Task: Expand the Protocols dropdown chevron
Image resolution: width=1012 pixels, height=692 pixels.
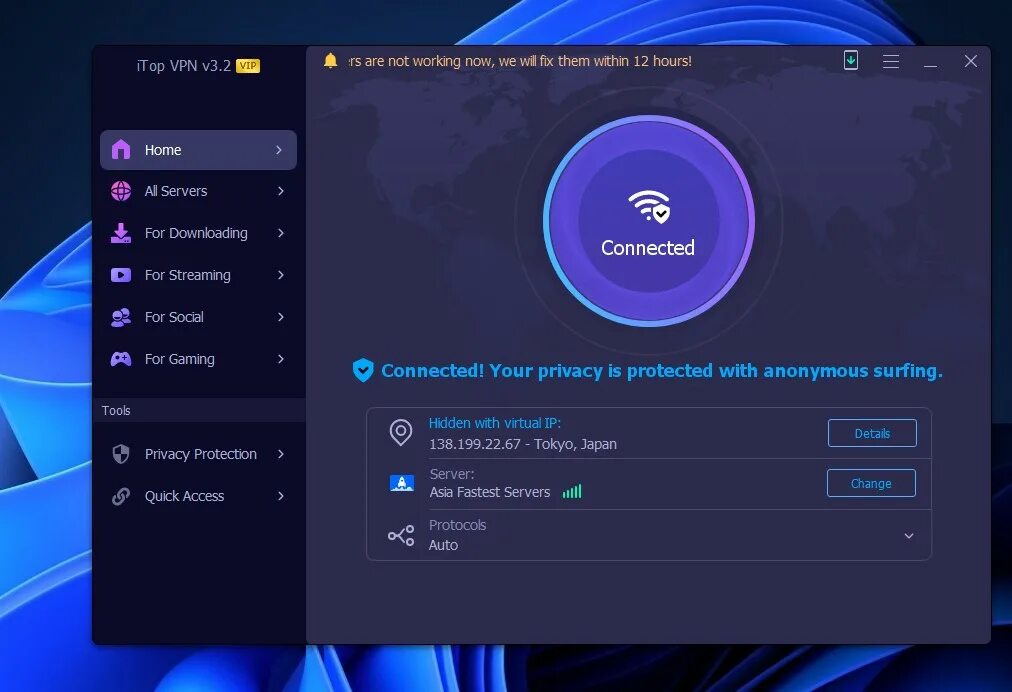Action: 909,536
